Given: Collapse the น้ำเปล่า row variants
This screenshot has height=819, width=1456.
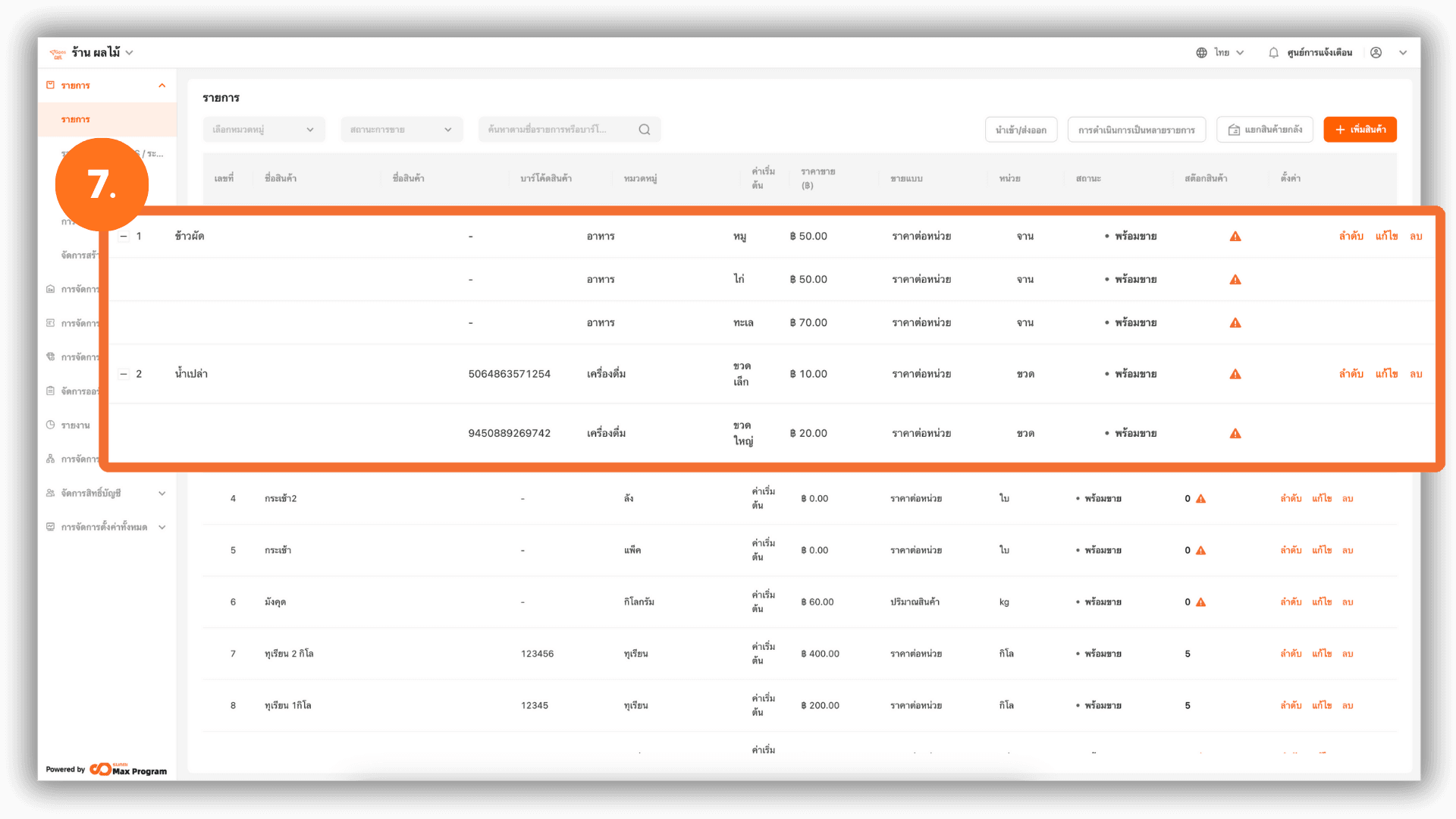Looking at the screenshot, I should (124, 374).
